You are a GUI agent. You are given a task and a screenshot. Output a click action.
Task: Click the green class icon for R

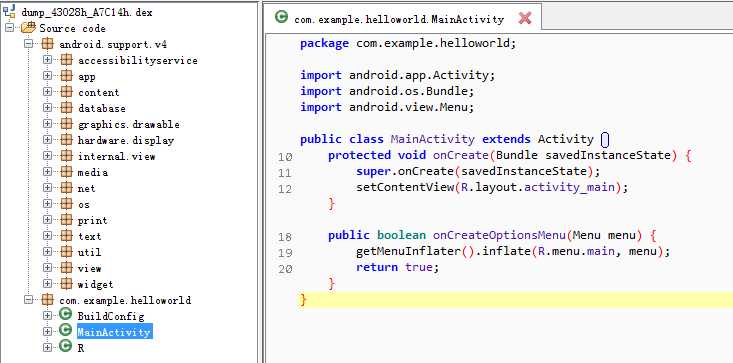66,347
